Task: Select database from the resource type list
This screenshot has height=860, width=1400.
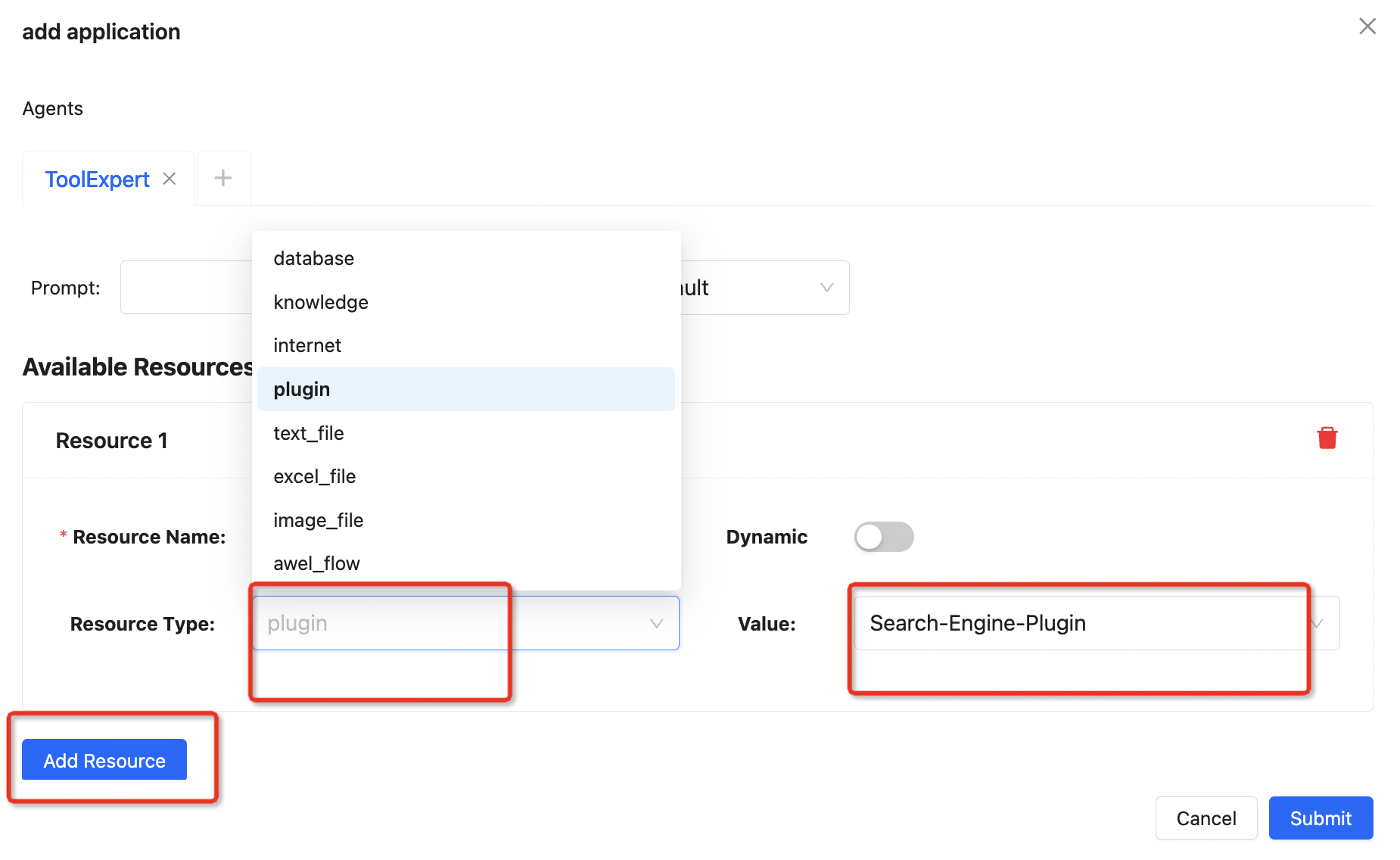Action: (314, 259)
